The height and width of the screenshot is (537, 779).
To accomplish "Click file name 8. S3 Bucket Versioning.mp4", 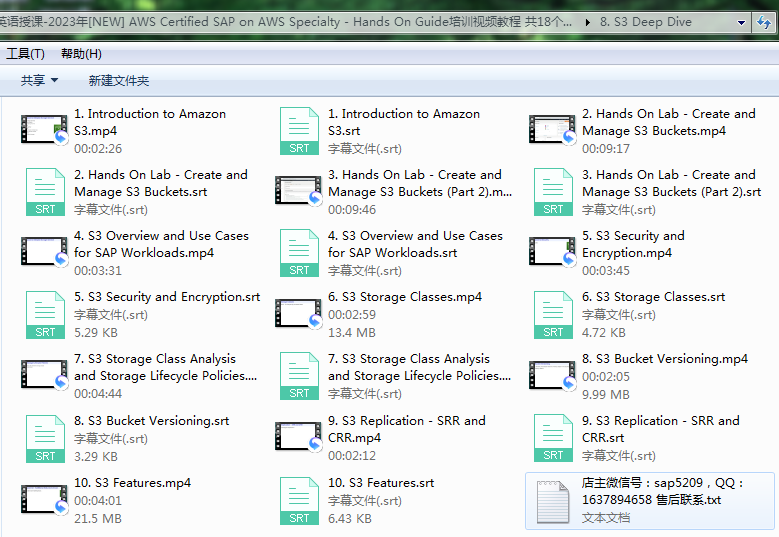I will [x=665, y=359].
